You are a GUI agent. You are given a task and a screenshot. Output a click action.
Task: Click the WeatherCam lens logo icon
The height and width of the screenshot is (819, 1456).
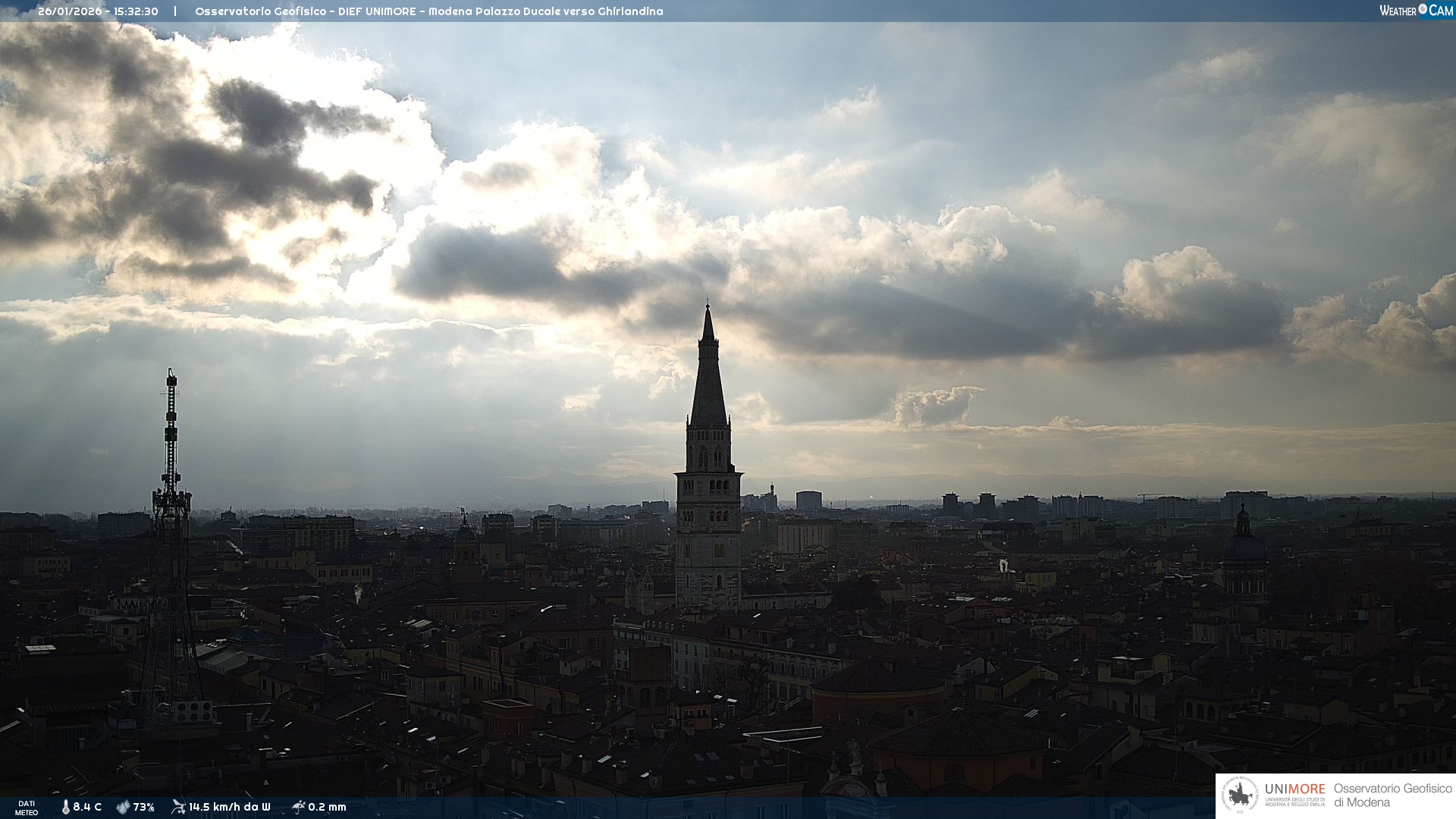[x=1423, y=9]
